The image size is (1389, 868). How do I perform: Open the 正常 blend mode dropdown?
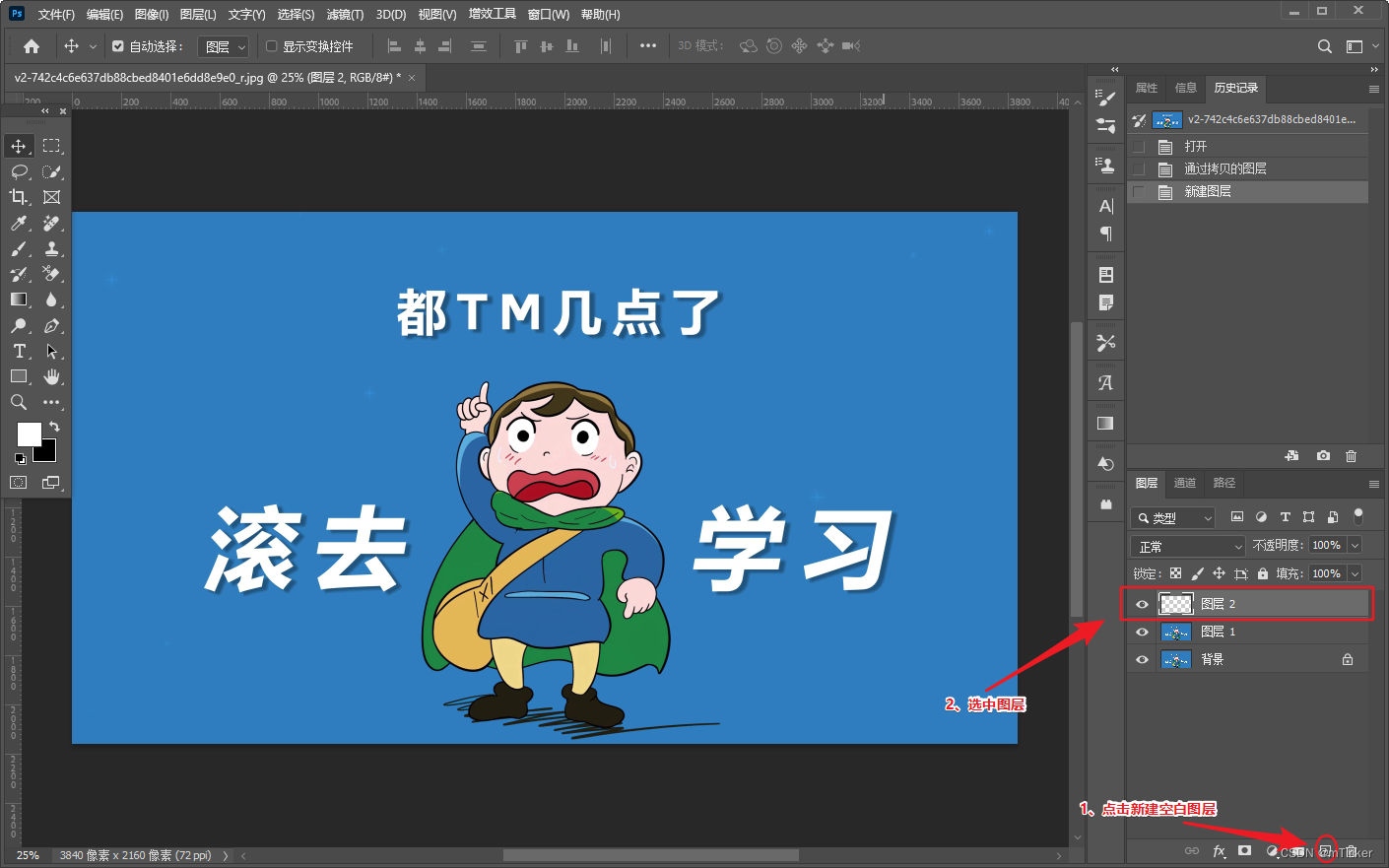1189,546
